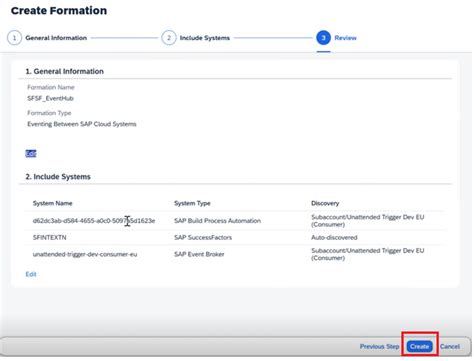
Task: Click the System Name column header
Action: pyautogui.click(x=52, y=203)
